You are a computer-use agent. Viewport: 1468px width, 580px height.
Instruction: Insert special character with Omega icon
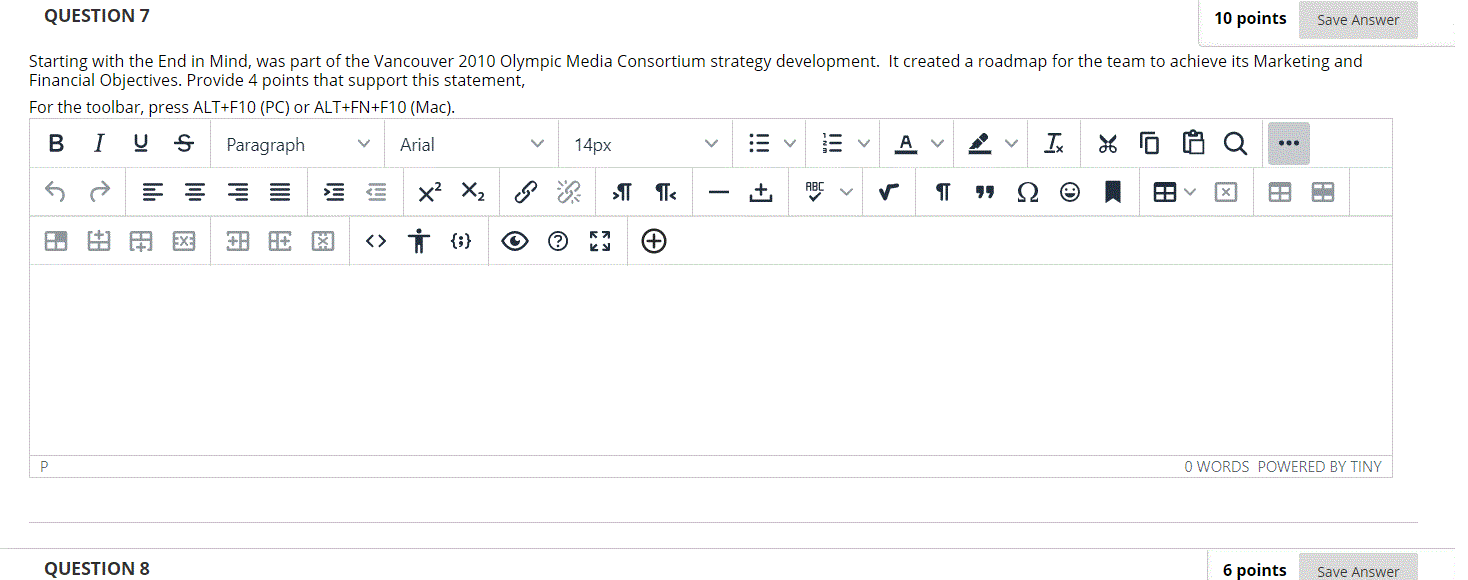pyautogui.click(x=1028, y=192)
